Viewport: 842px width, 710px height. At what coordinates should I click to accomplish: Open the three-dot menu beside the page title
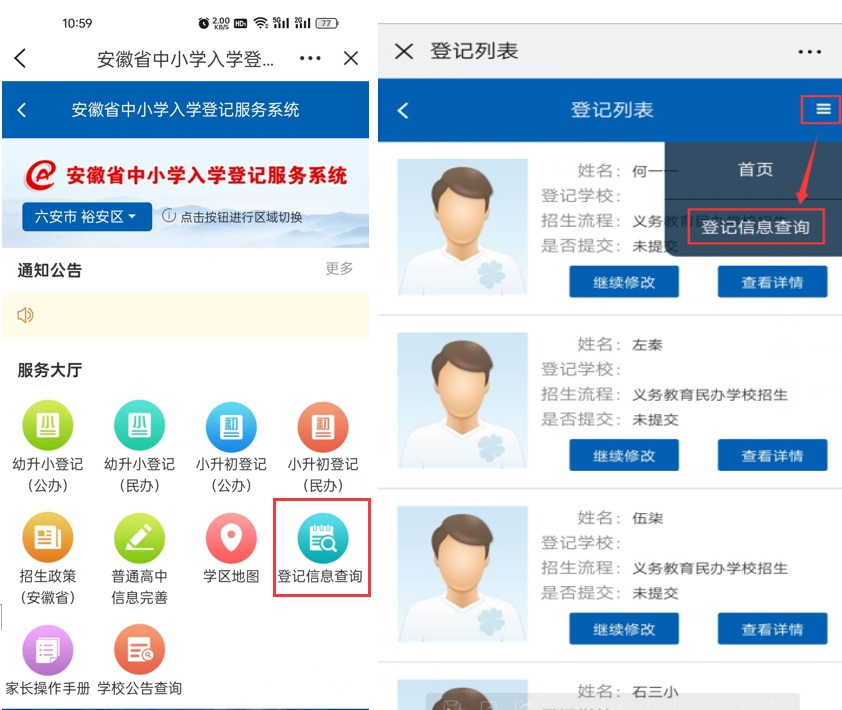(310, 58)
